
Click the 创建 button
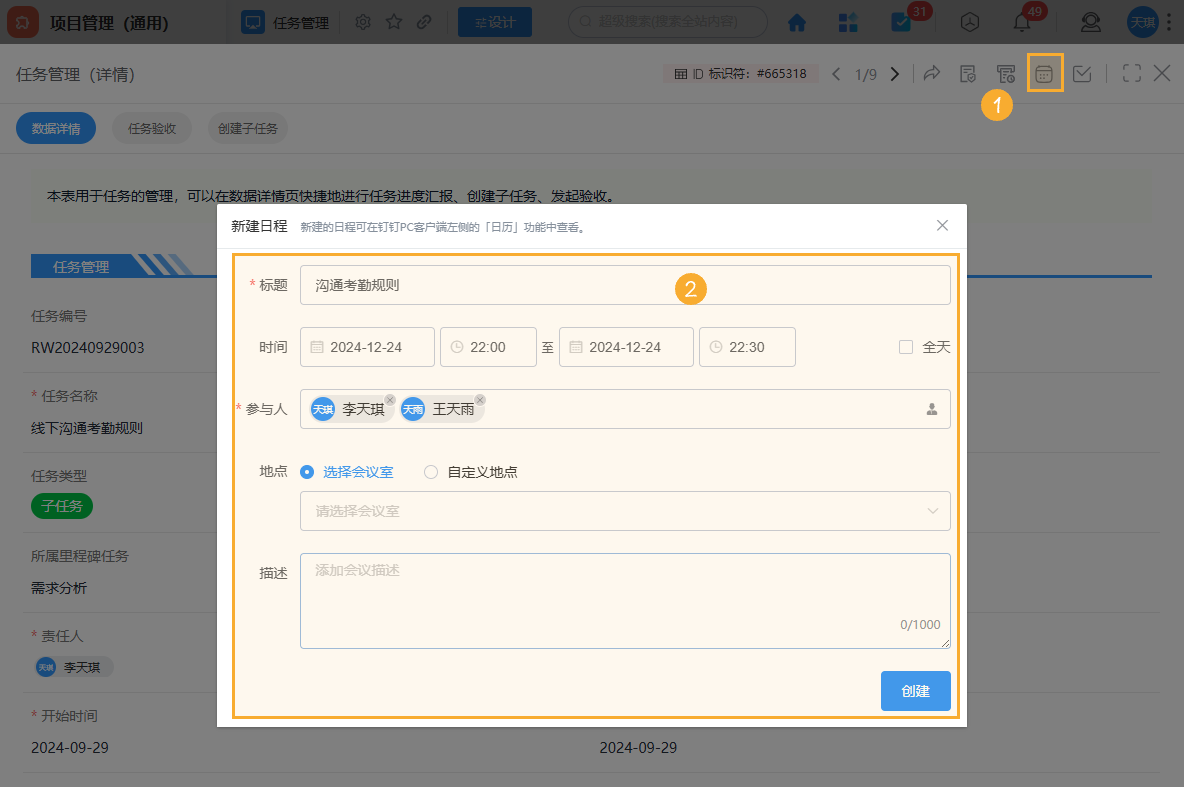[915, 691]
